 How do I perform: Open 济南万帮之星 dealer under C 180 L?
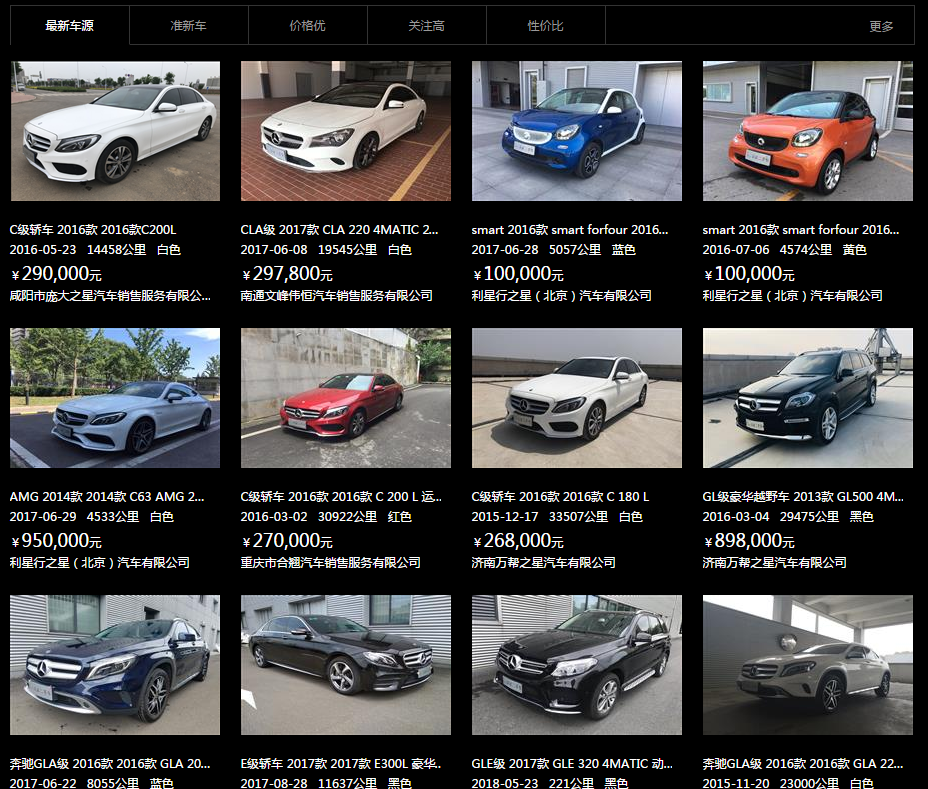pyautogui.click(x=543, y=562)
